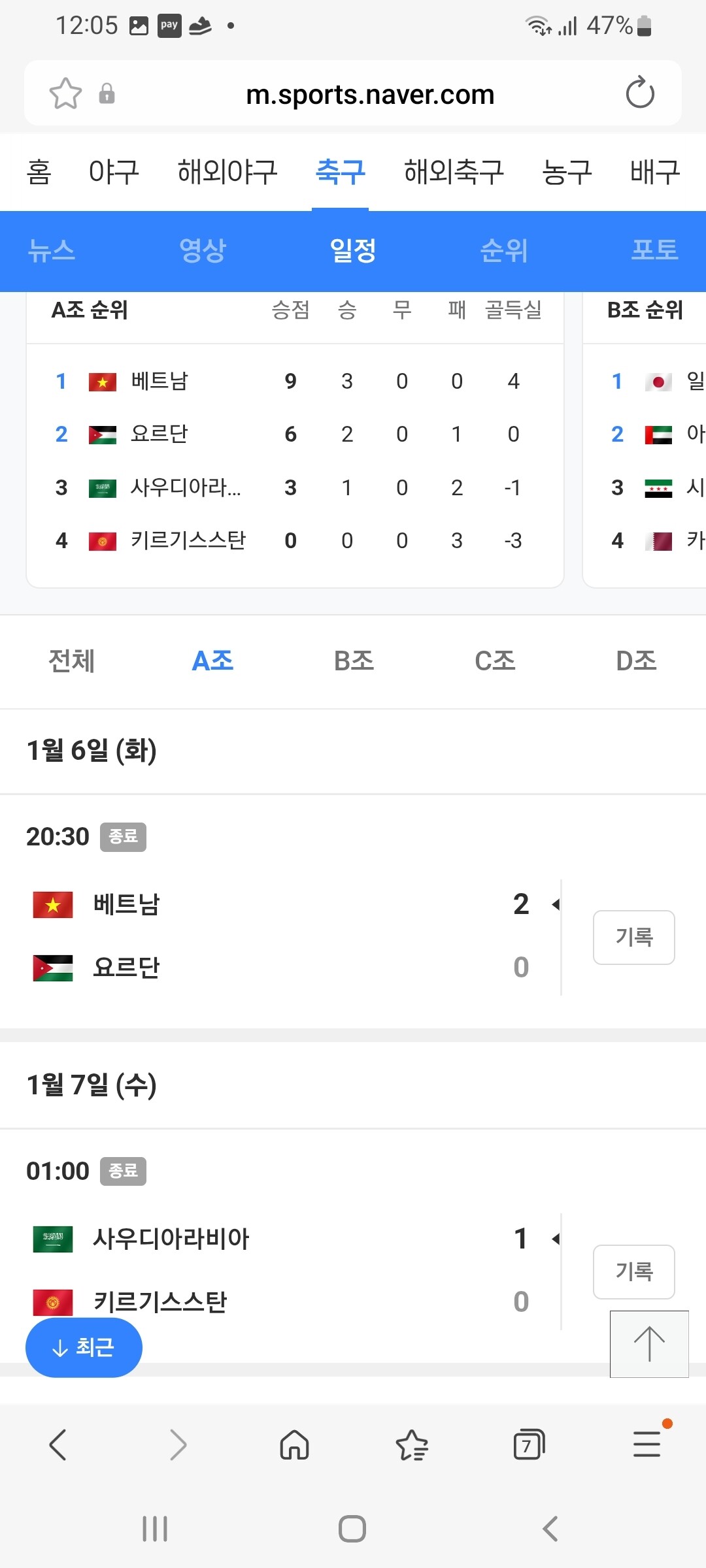Select the 전체 group filter
Viewport: 706px width, 1568px height.
pos(71,661)
